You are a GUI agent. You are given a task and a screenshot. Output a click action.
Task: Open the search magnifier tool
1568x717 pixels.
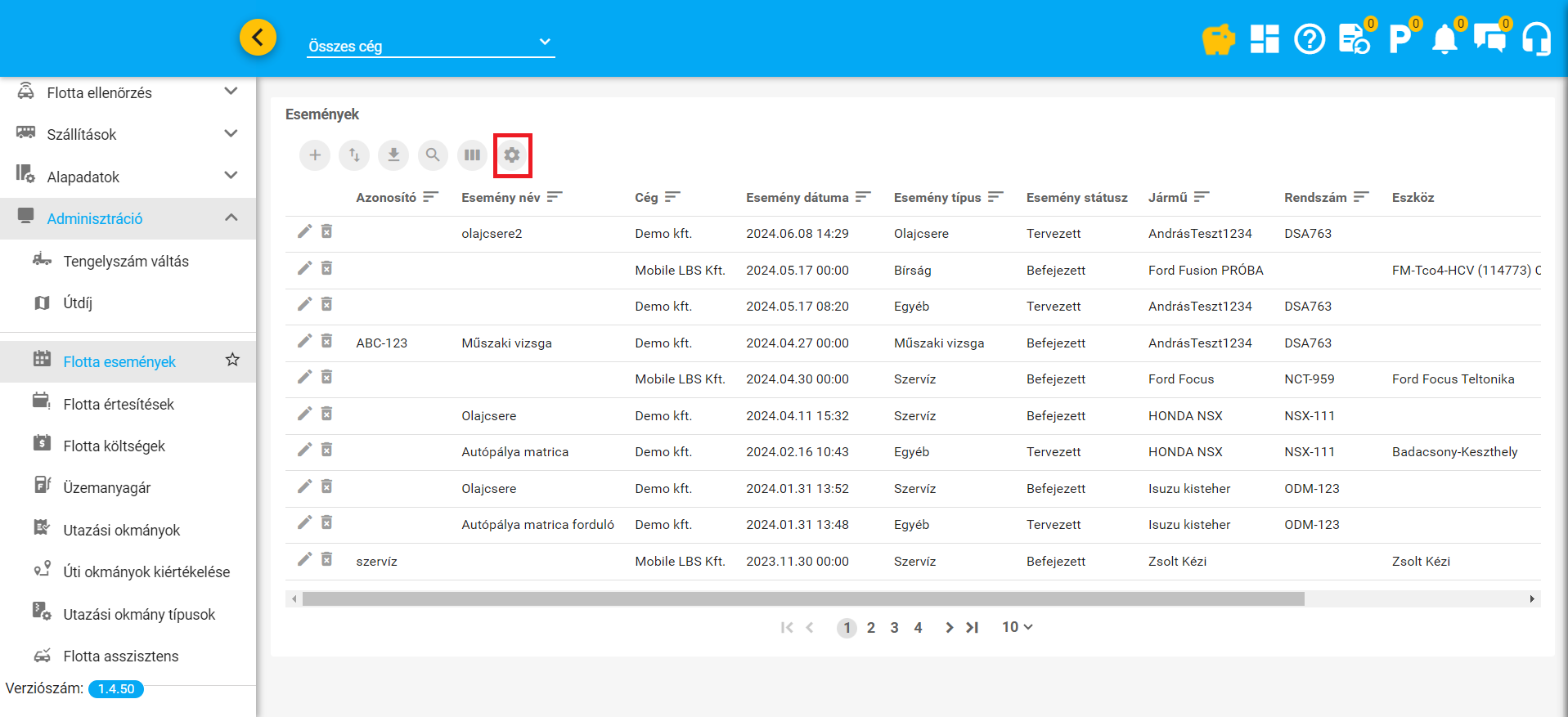click(433, 155)
